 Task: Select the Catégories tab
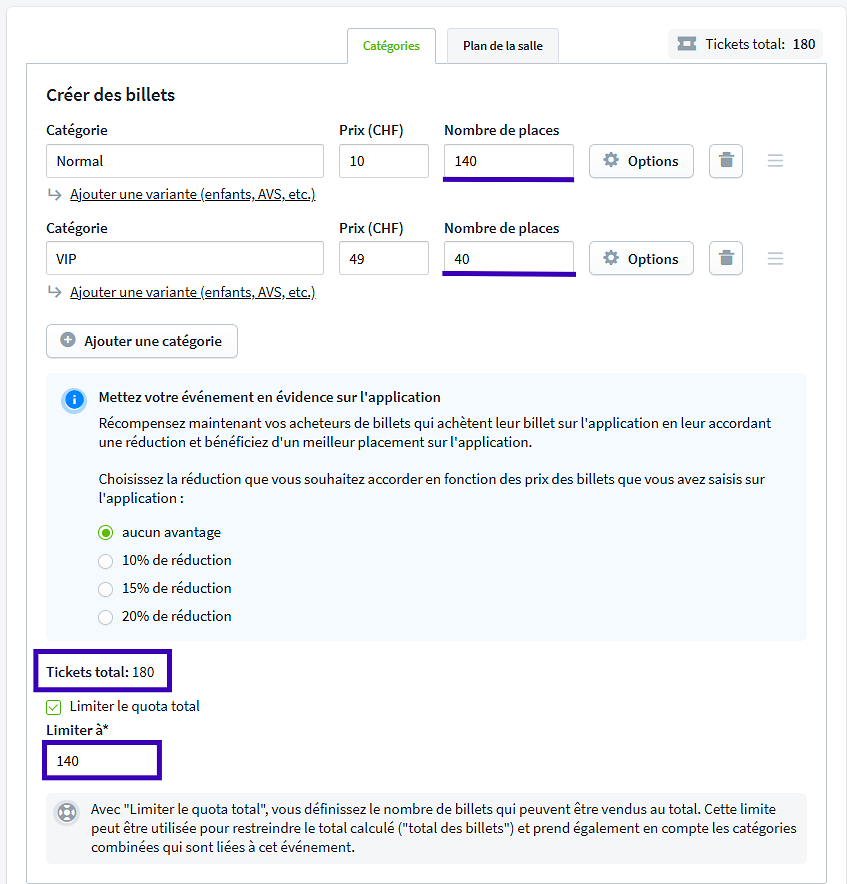pos(391,46)
